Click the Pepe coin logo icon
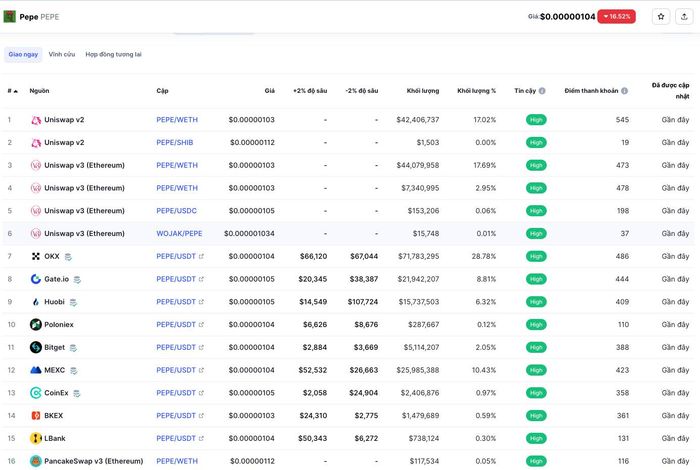Viewport: 700px width, 470px height. click(x=9, y=17)
